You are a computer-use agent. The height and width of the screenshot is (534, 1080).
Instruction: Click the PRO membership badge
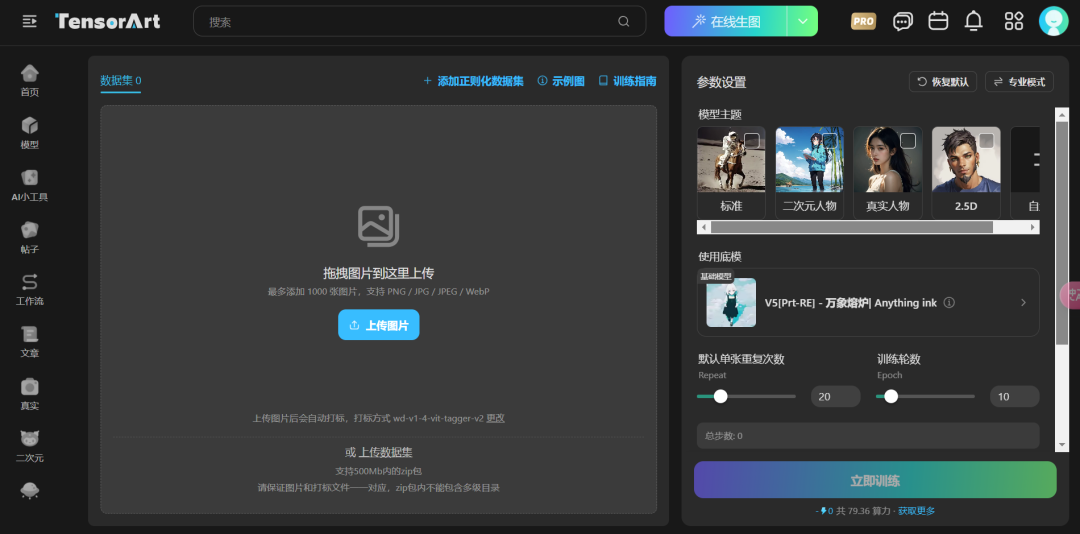click(x=863, y=21)
